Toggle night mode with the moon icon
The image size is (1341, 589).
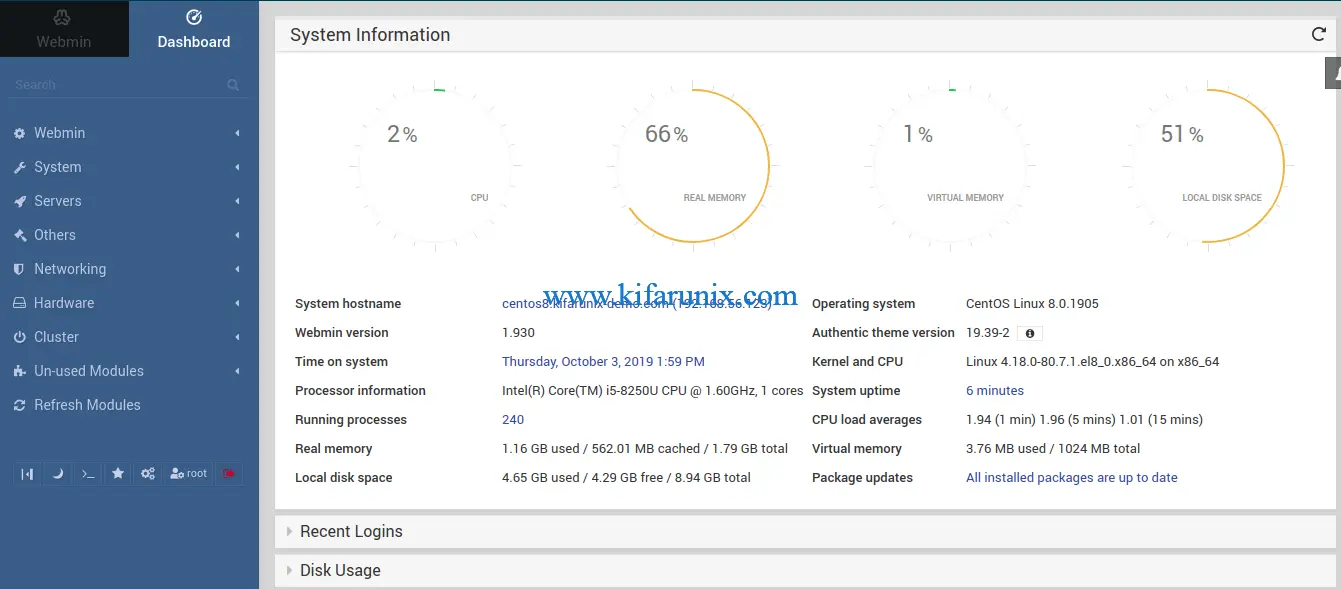coord(58,473)
